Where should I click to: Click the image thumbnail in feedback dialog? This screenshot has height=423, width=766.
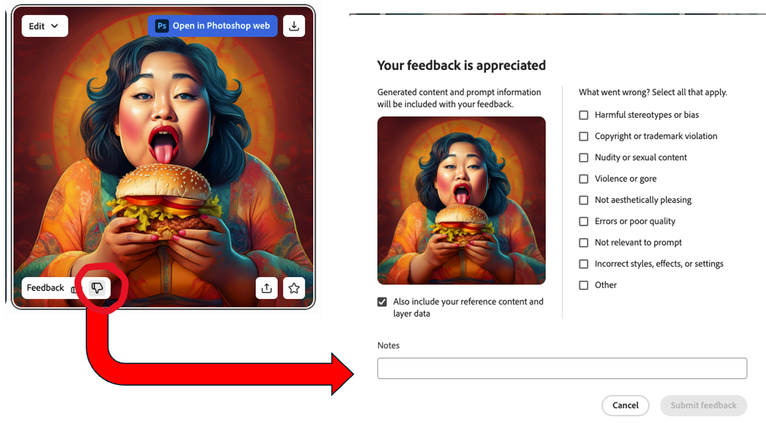[461, 200]
